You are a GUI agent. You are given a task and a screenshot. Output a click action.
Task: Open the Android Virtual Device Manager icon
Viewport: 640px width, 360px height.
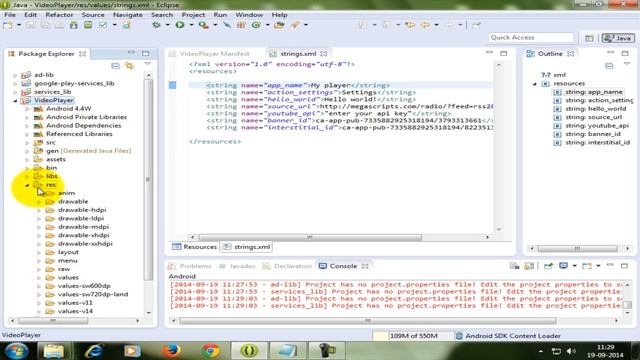coord(88,25)
